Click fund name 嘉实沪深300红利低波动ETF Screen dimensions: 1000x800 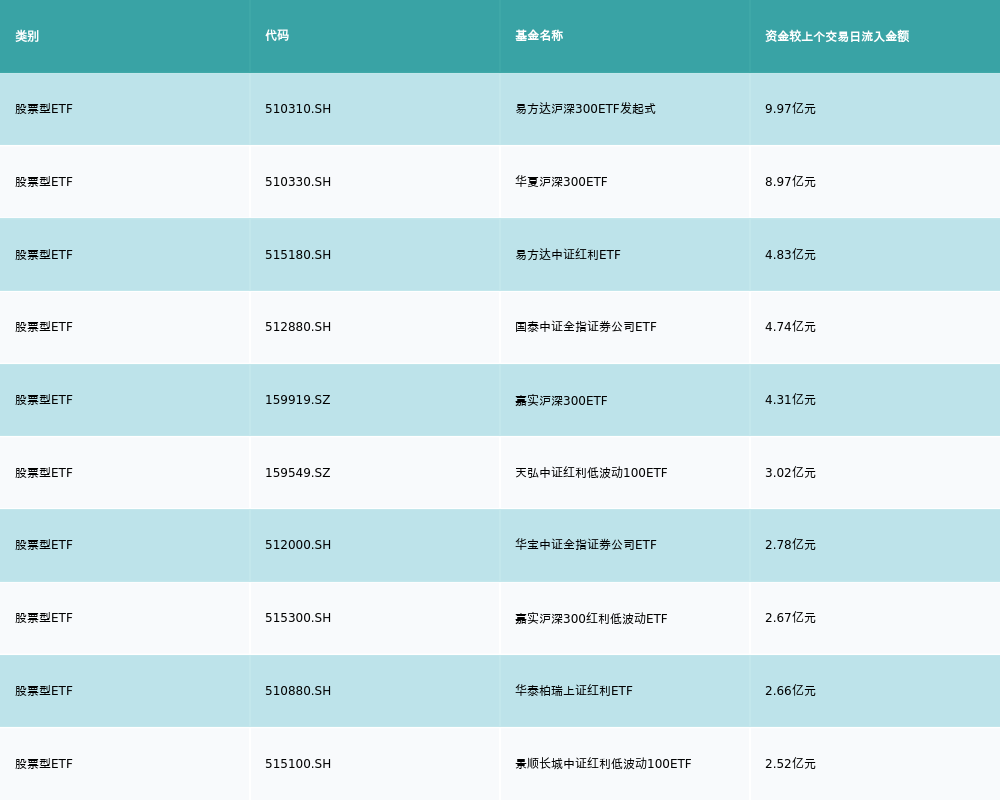pos(591,618)
